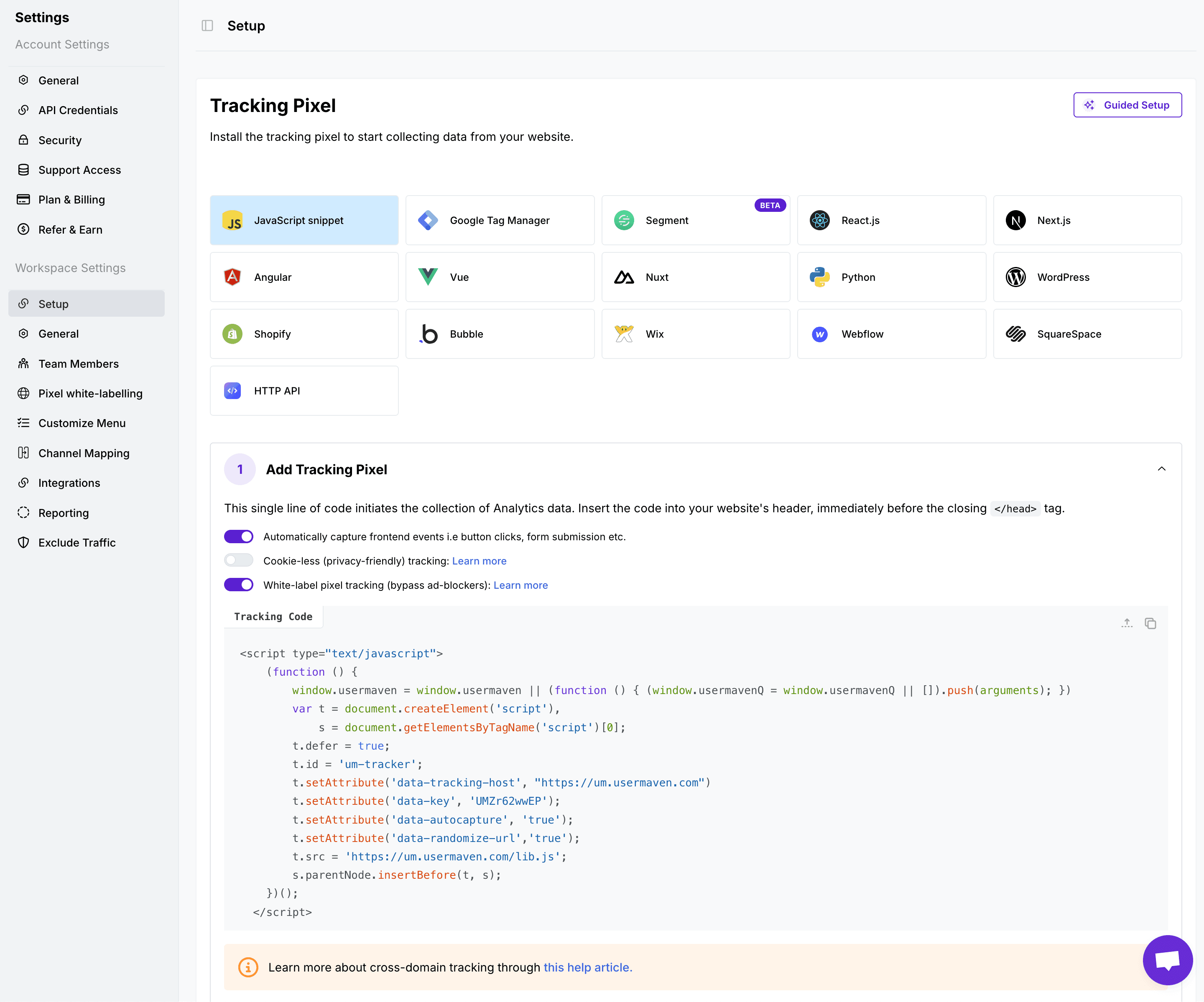Choose the WordPress installation option
This screenshot has width=1204, height=1002.
coord(1087,277)
